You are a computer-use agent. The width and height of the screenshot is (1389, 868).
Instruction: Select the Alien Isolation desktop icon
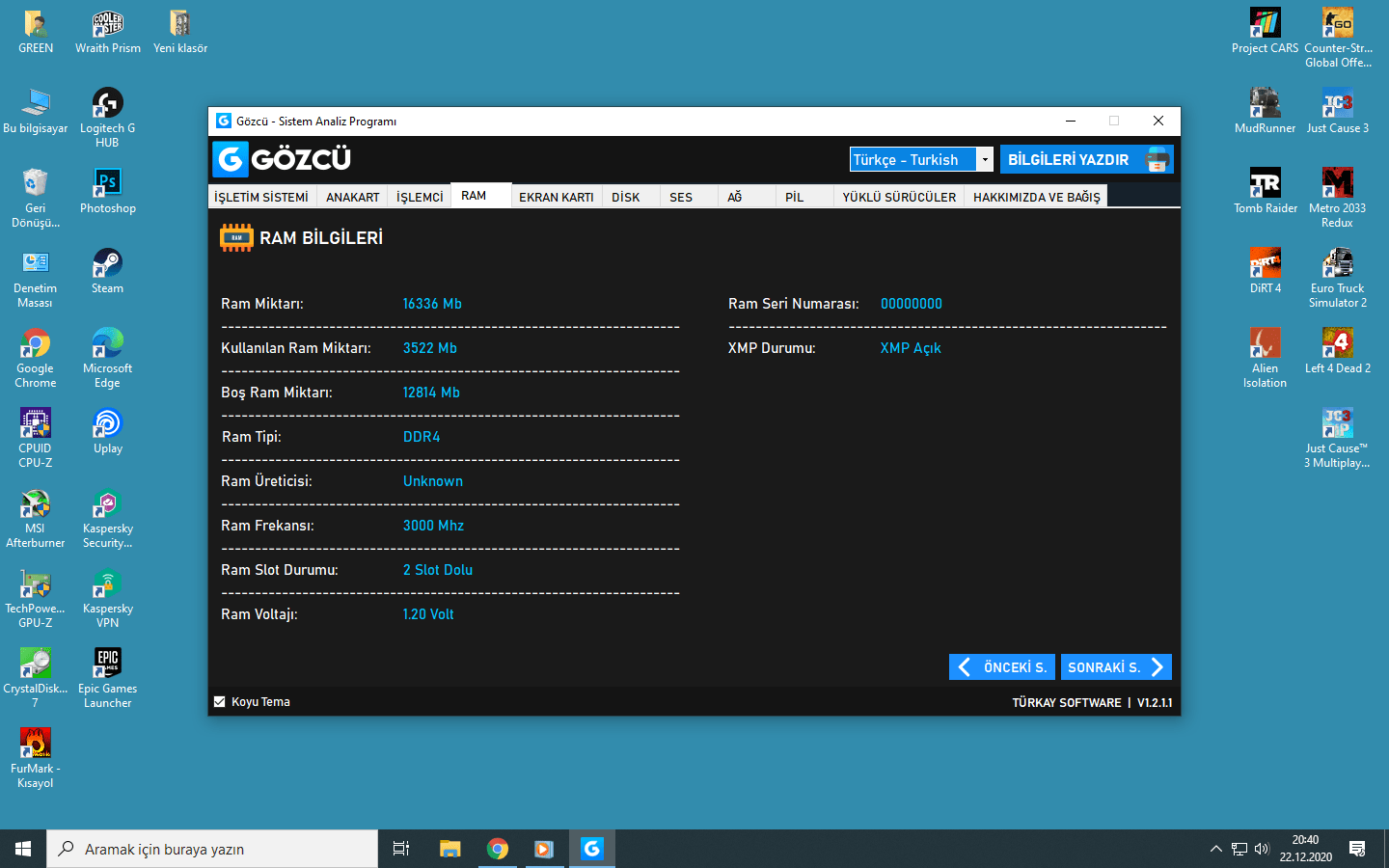(1266, 358)
